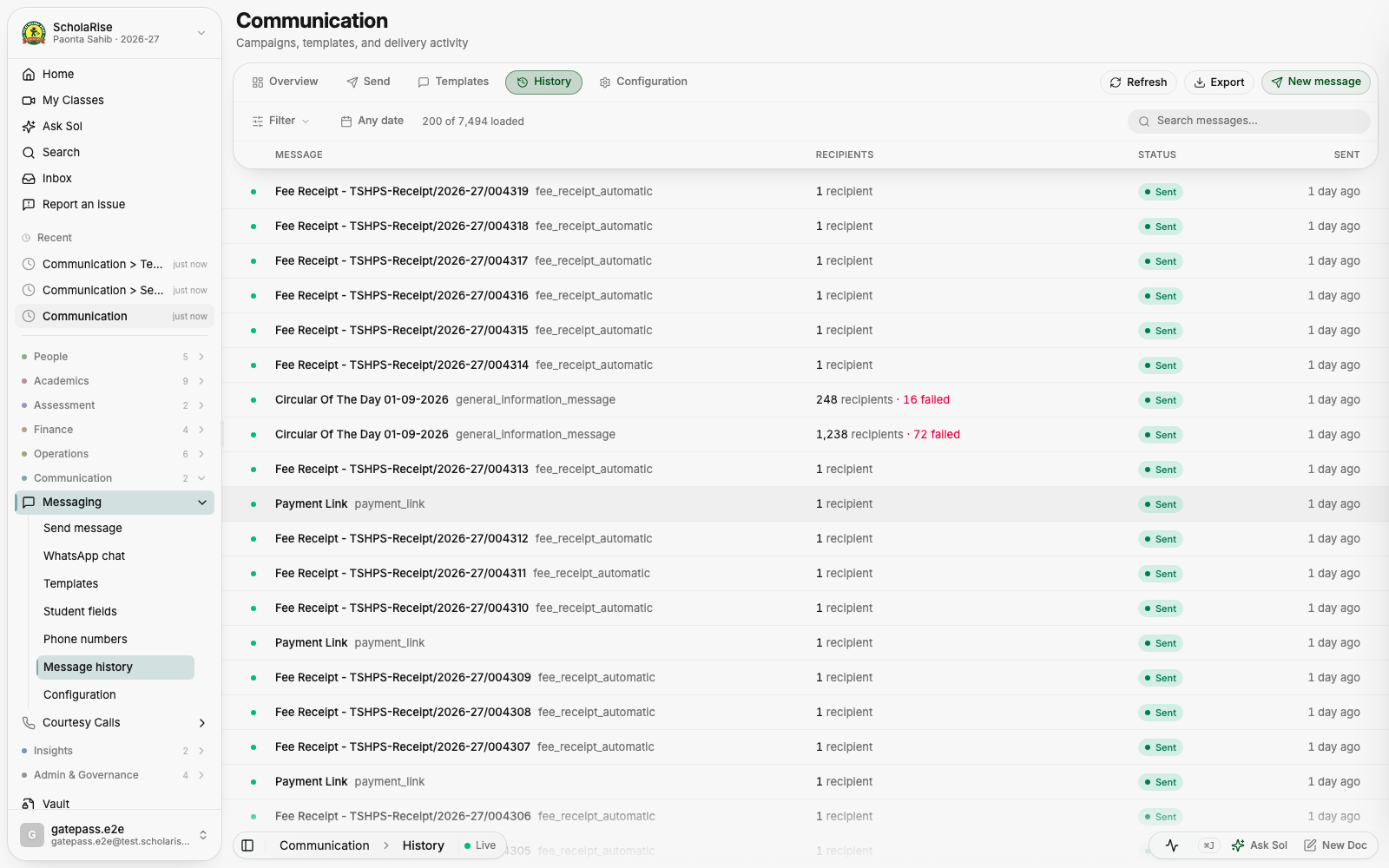This screenshot has height=868, width=1389.
Task: Click the activity pulse icon
Action: pos(1172,845)
